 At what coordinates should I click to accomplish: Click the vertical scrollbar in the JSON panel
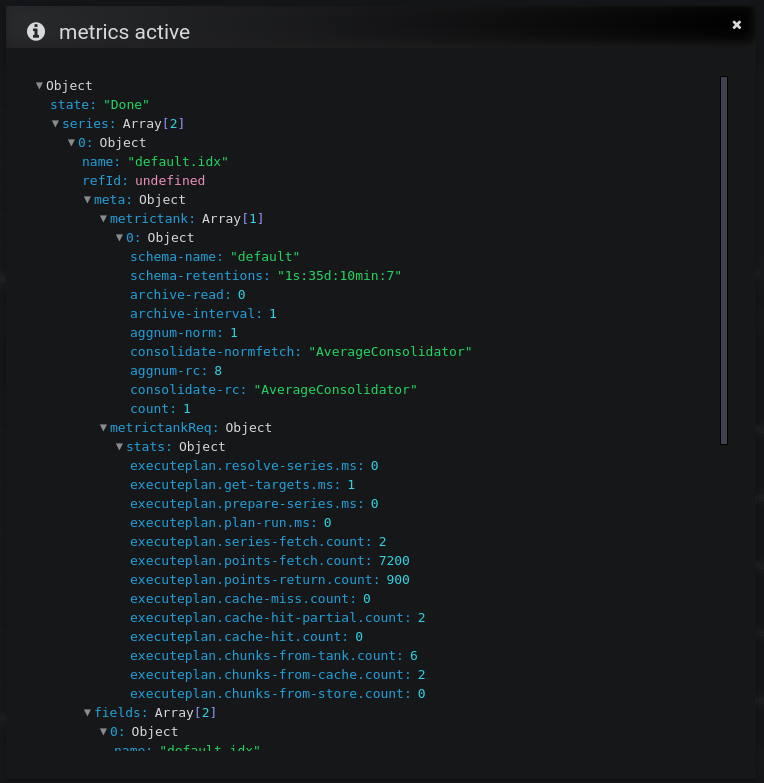(724, 260)
